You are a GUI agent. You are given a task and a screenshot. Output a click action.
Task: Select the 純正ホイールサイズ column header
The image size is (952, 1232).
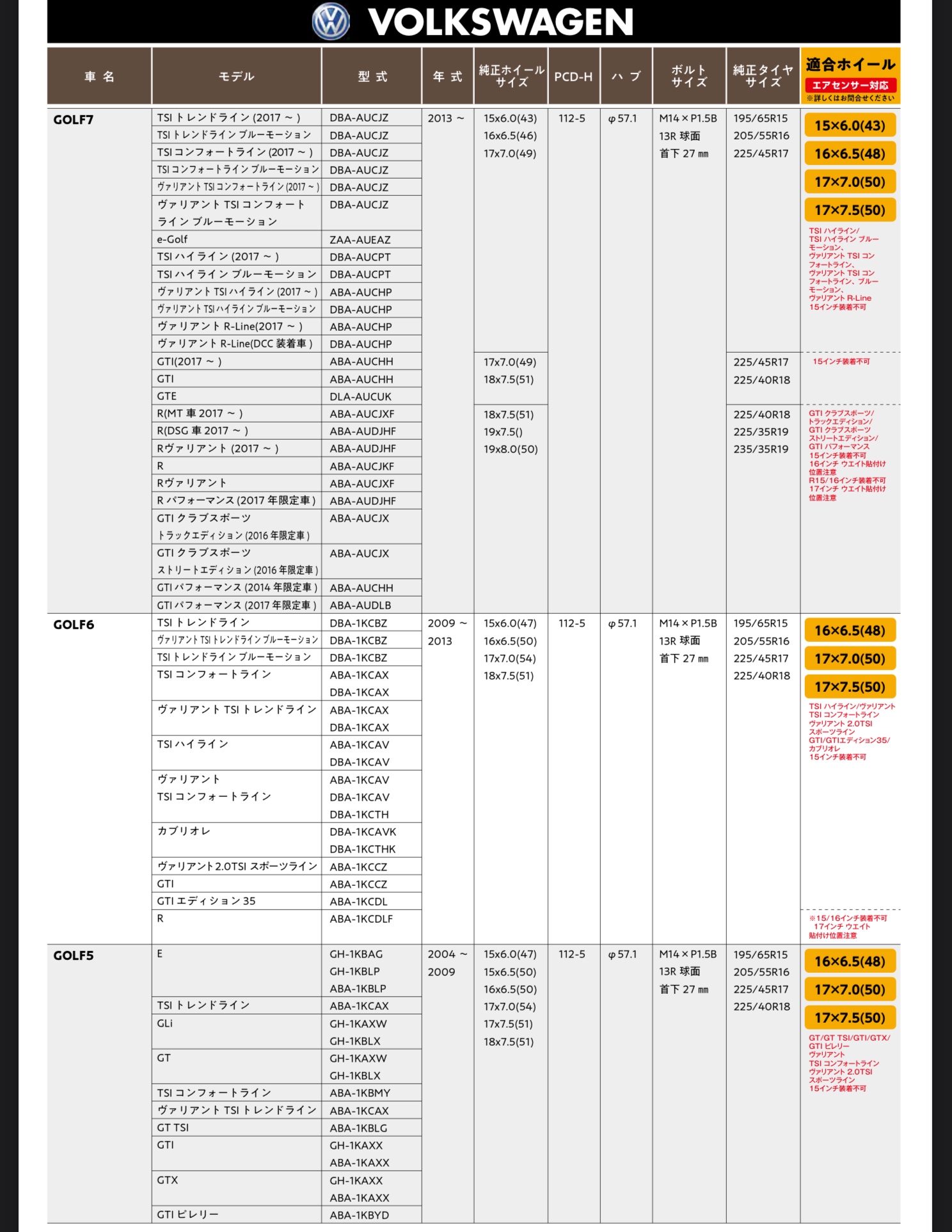point(511,76)
